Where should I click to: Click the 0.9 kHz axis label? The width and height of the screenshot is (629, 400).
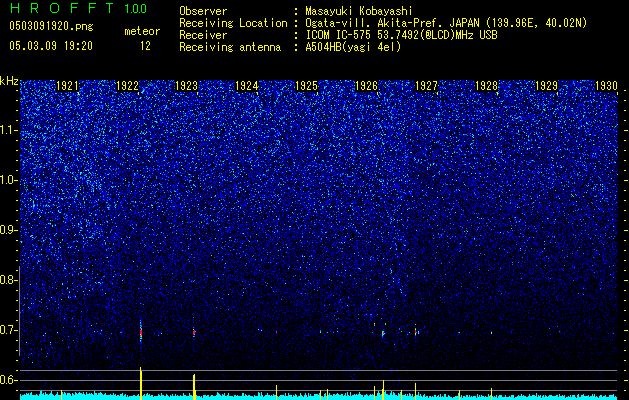tap(8, 230)
